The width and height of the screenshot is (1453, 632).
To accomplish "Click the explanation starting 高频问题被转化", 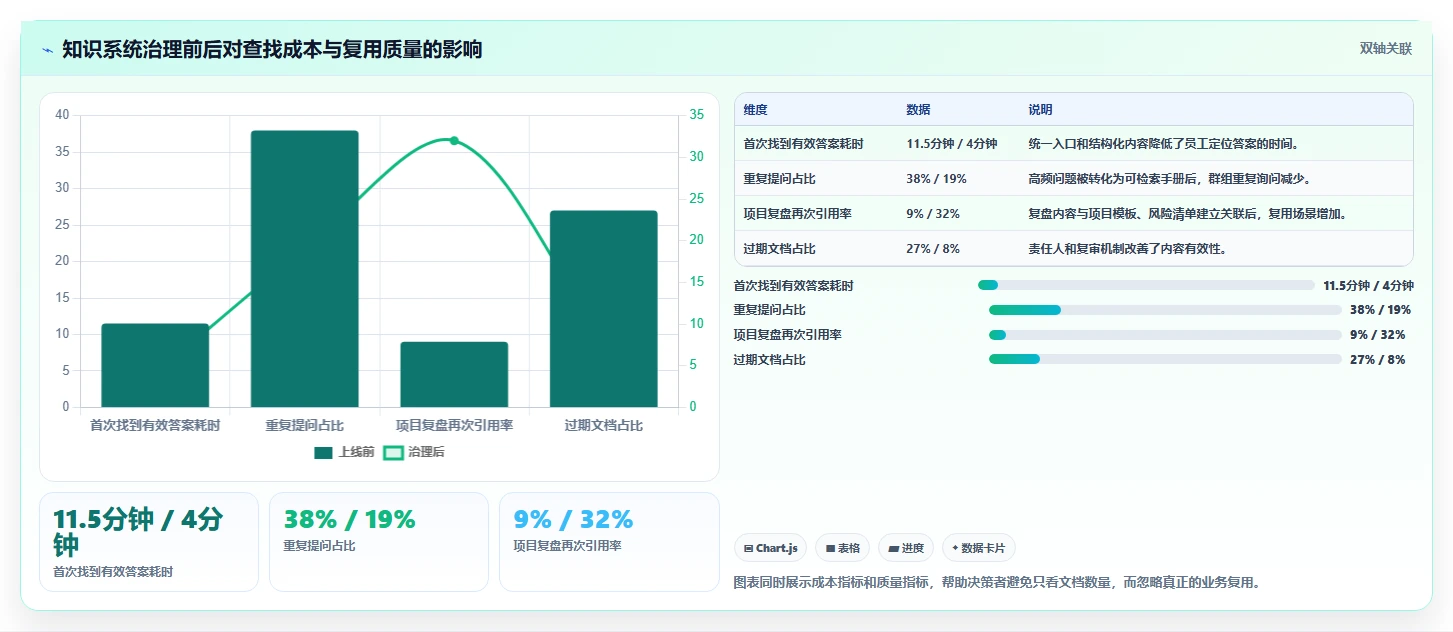I will [1170, 179].
